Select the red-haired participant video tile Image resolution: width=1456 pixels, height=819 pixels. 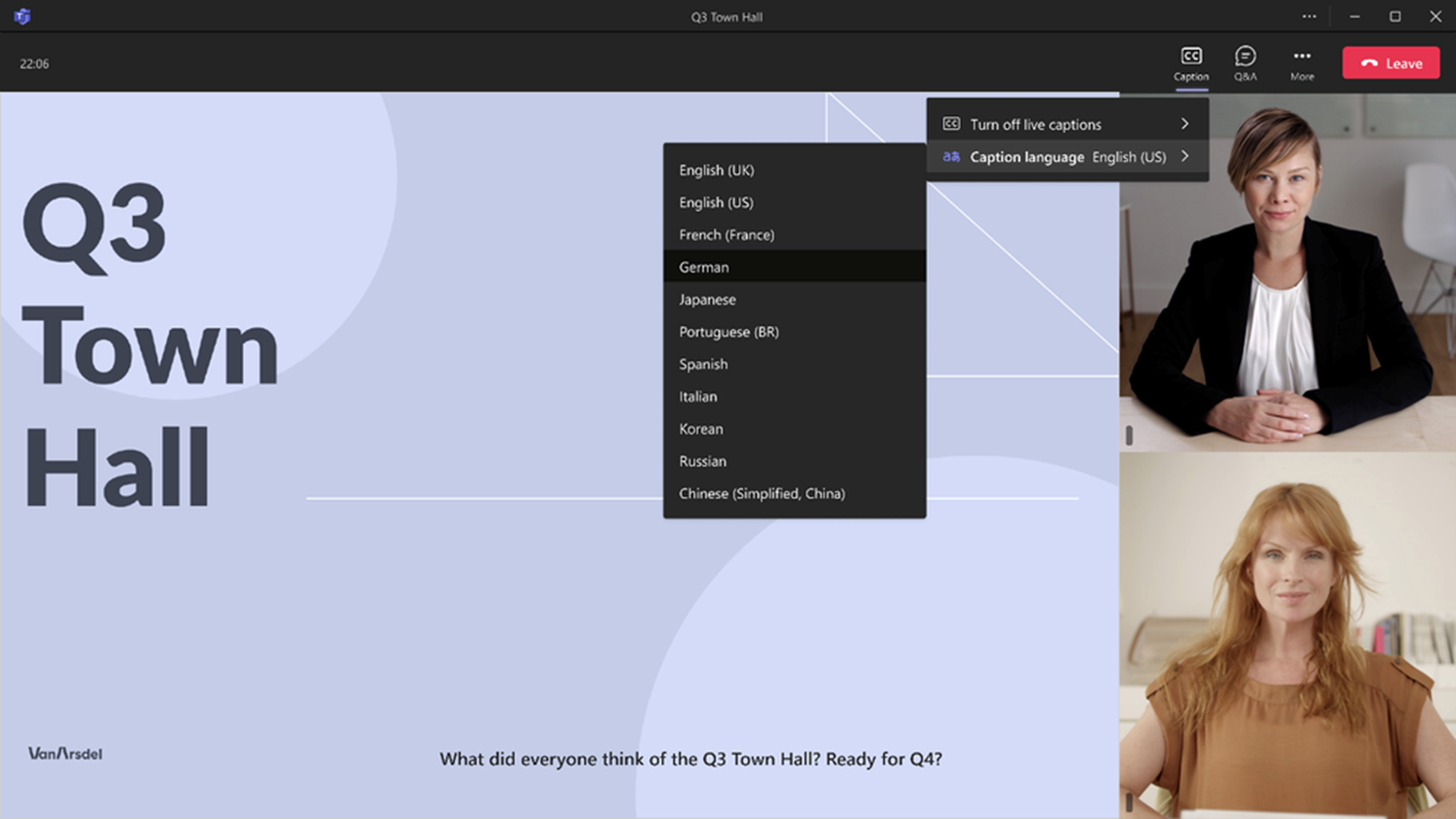1287,635
